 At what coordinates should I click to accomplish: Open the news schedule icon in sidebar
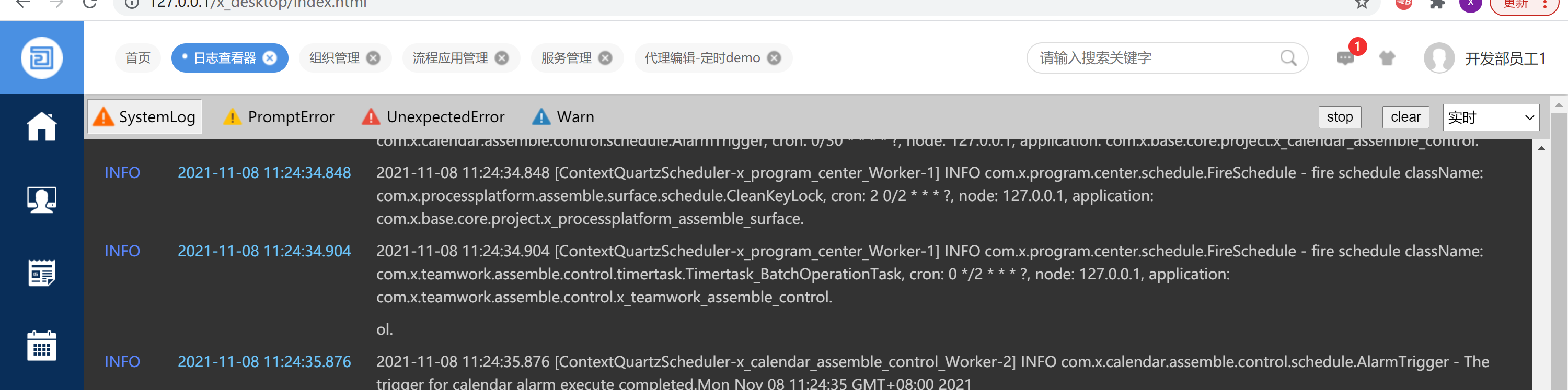tap(41, 273)
